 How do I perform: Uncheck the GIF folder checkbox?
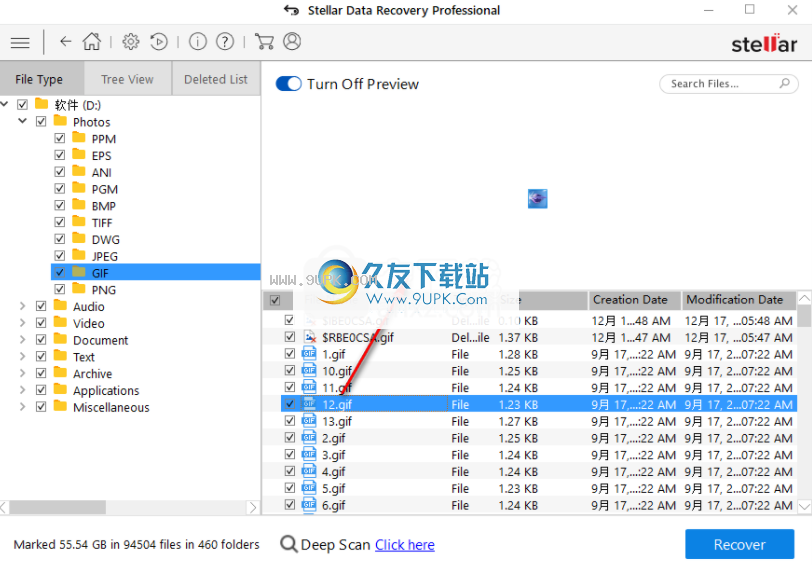click(60, 272)
